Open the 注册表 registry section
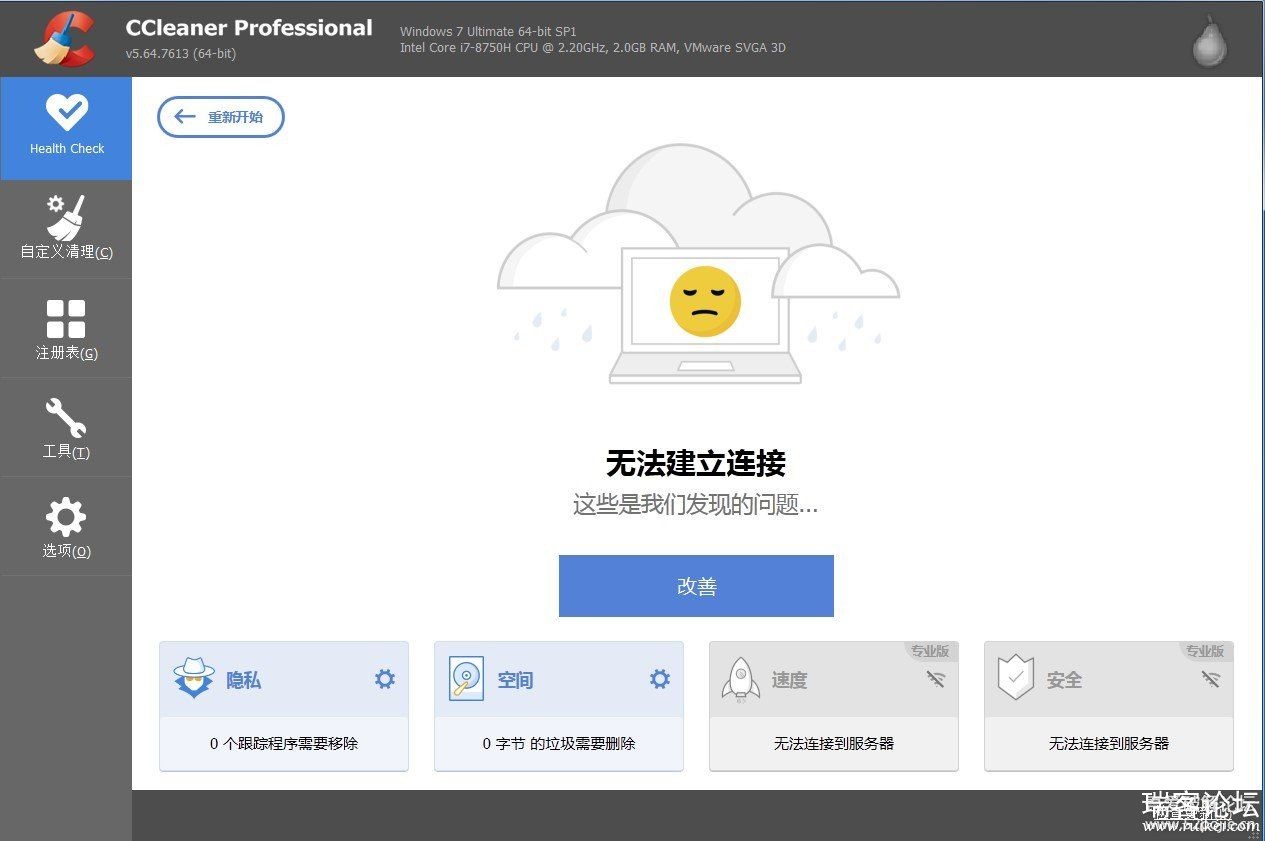Screen dimensions: 1265x841 tap(66, 328)
